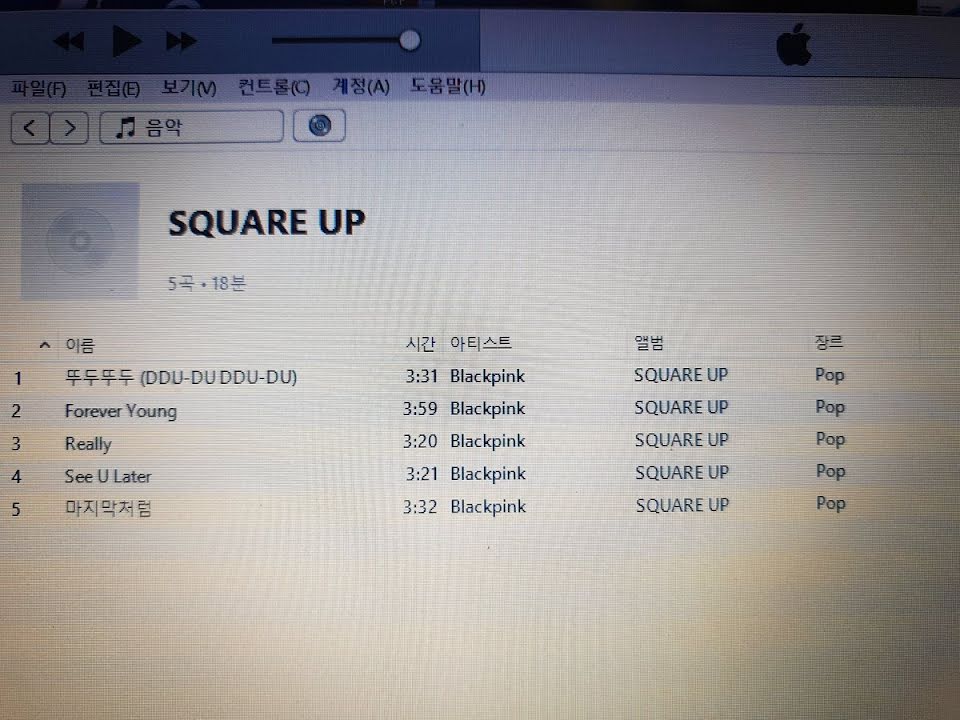Open the 컨트롤(C) menu
Image resolution: width=960 pixels, height=720 pixels.
[x=274, y=87]
